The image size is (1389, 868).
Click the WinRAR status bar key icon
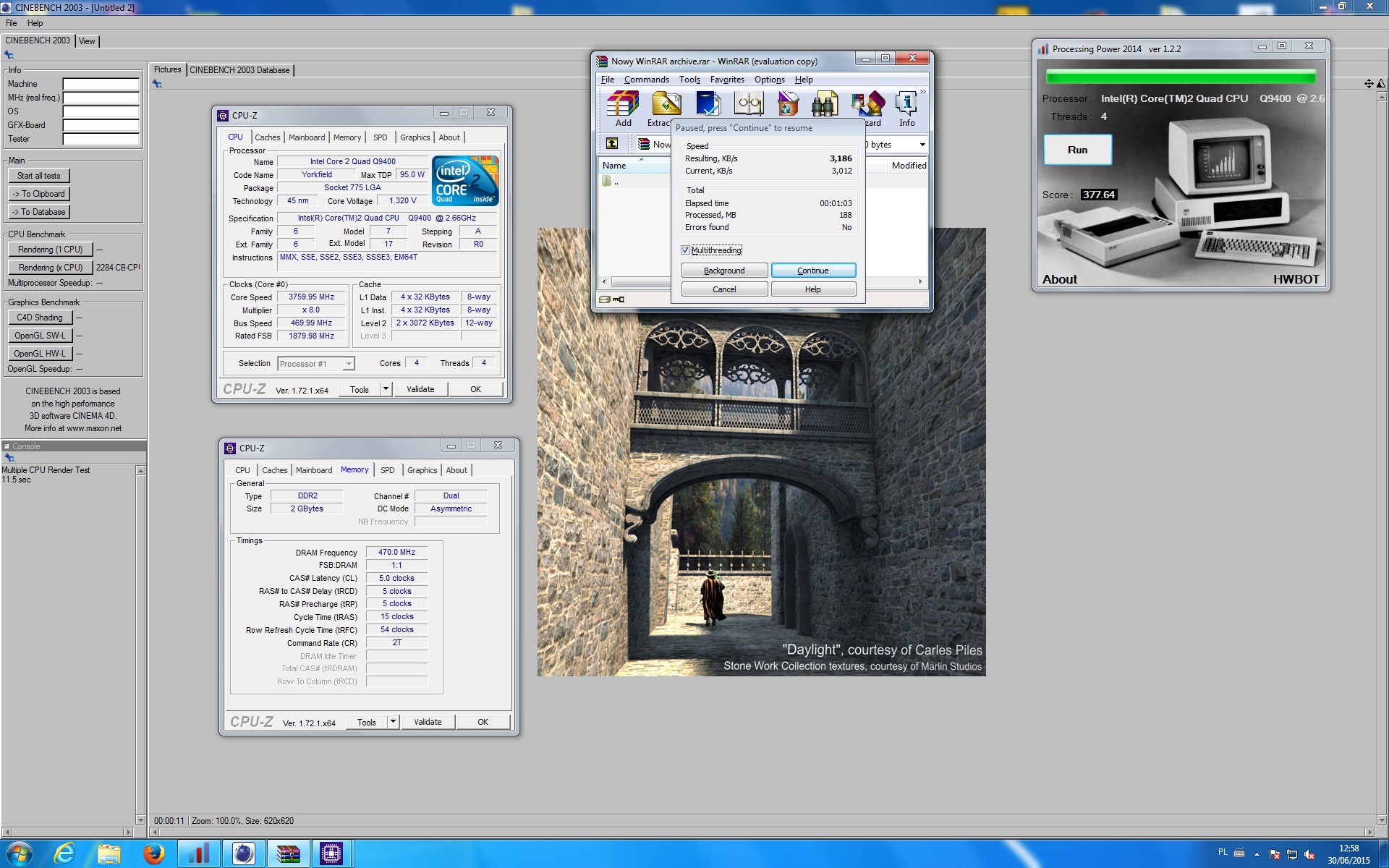(x=619, y=299)
